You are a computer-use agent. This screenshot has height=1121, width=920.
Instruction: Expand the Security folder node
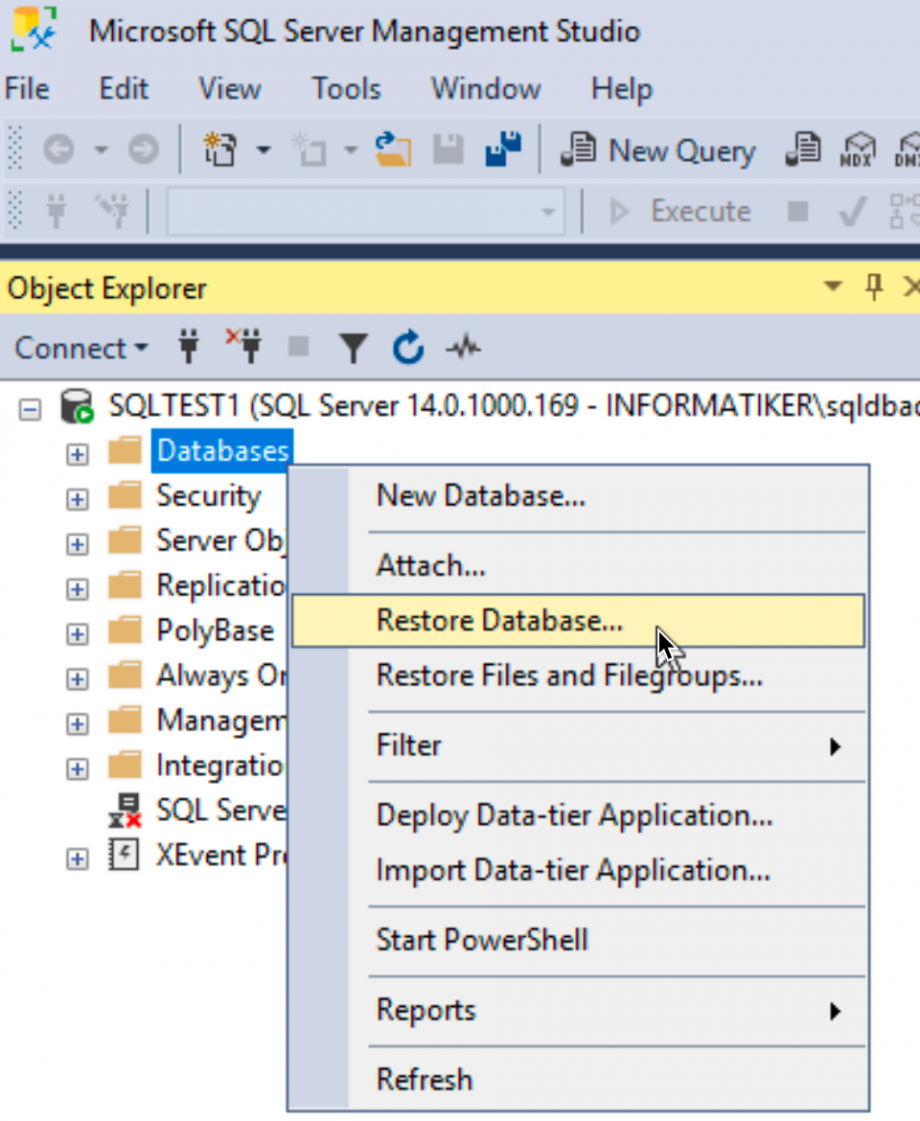(x=77, y=498)
